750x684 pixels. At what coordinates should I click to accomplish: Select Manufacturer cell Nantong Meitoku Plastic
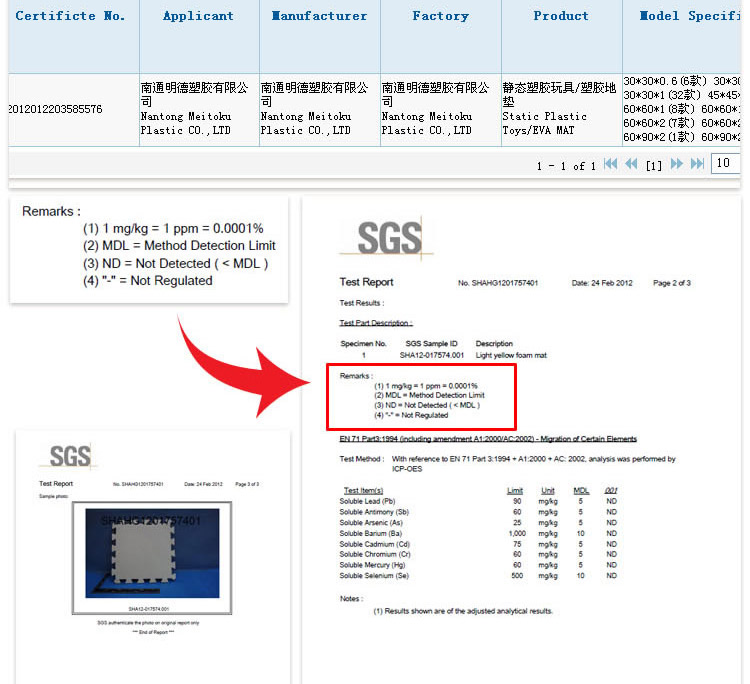(x=320, y=109)
